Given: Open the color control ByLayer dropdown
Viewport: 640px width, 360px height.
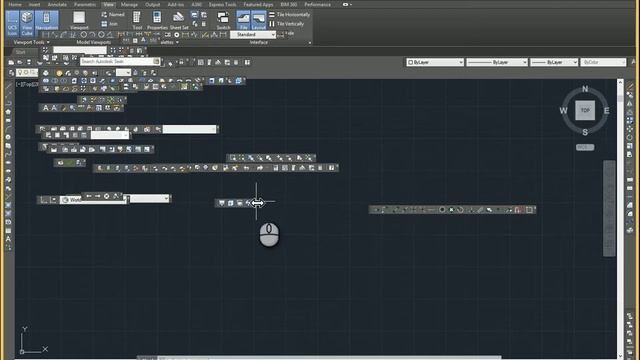Looking at the screenshot, I should pyautogui.click(x=435, y=62).
